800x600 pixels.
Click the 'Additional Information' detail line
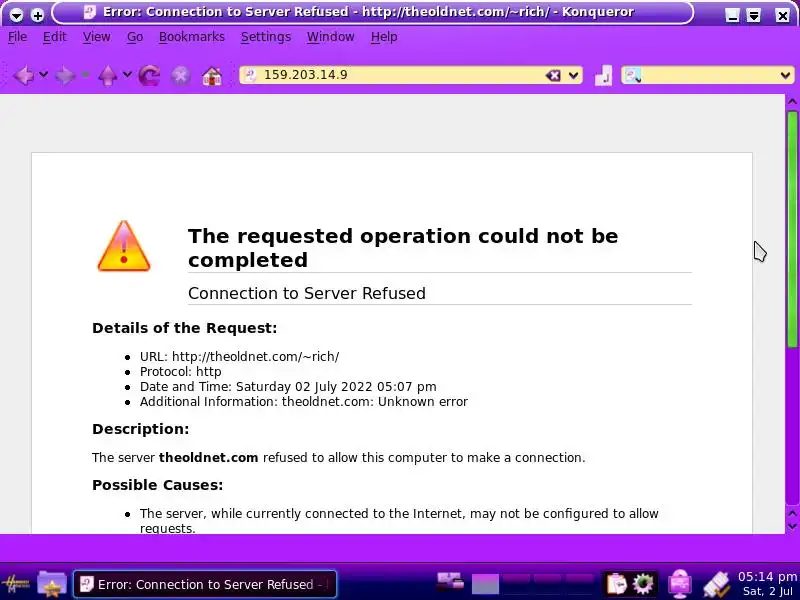point(304,402)
